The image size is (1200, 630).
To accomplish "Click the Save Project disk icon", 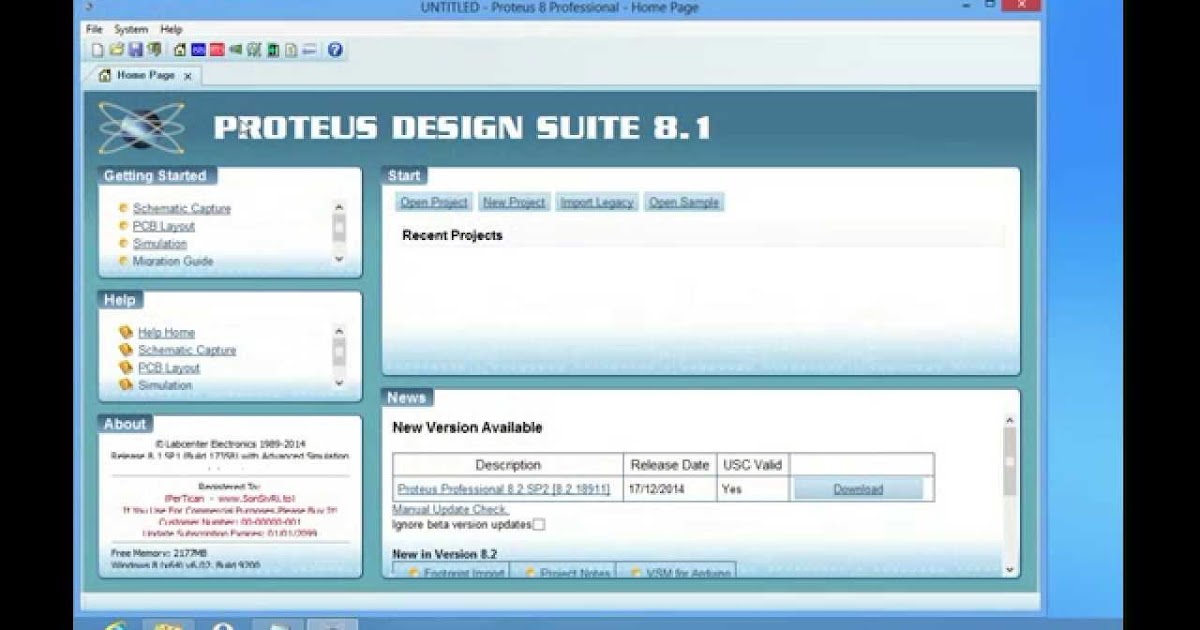I will 135,50.
